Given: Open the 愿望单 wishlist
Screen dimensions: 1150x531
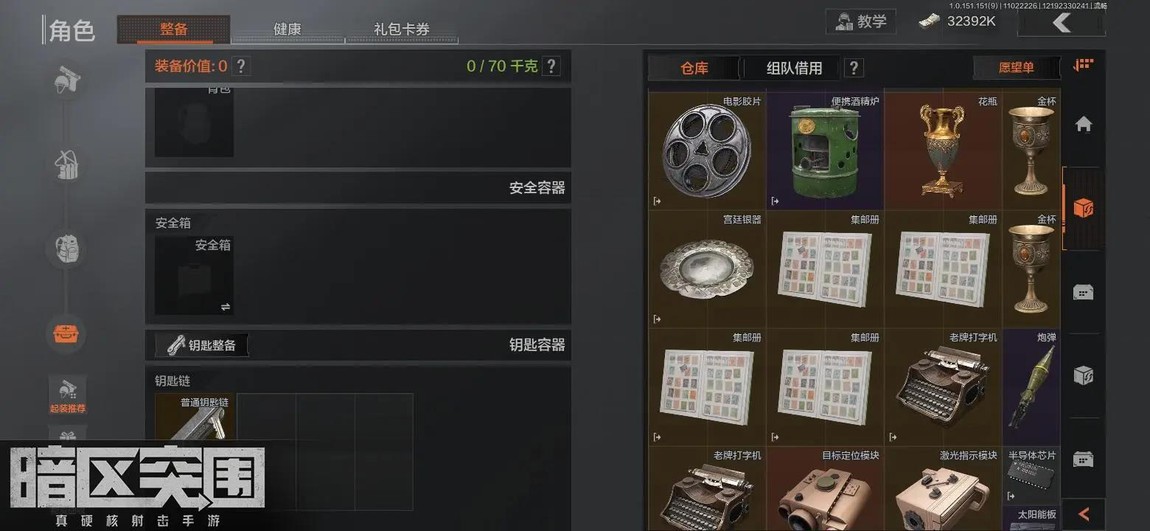Looking at the screenshot, I should [x=1017, y=67].
